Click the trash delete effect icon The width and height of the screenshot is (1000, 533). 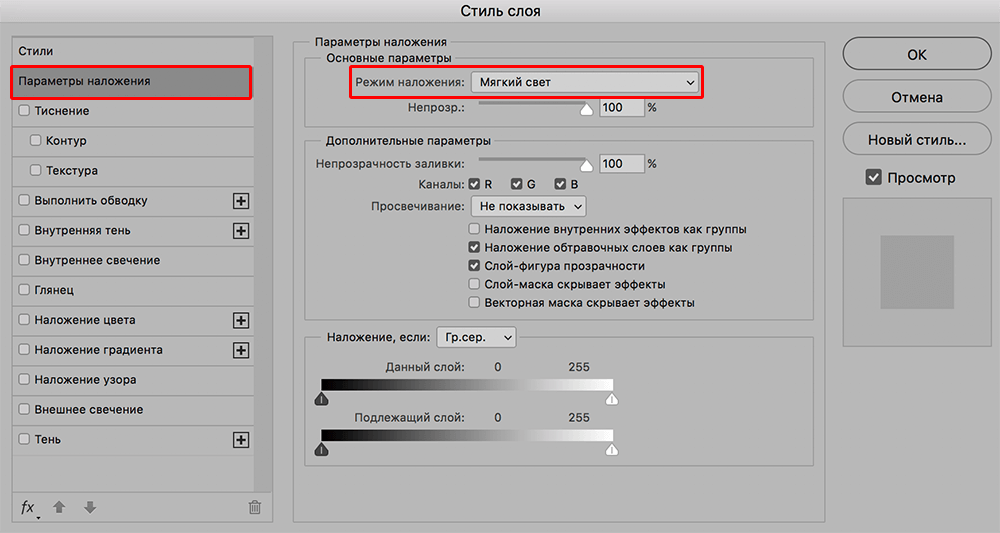point(254,507)
